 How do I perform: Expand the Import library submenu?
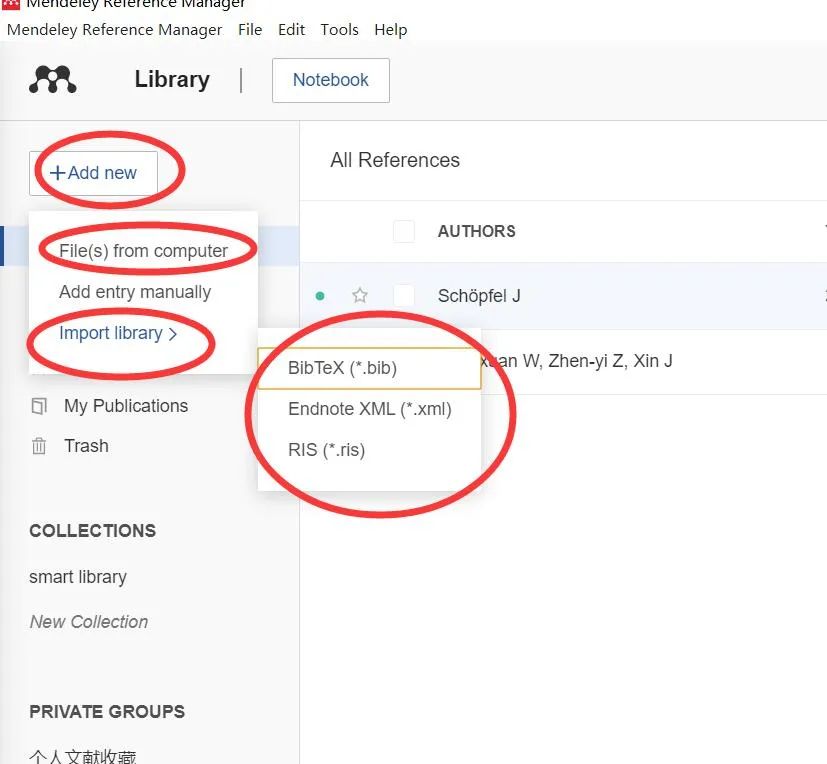pos(118,333)
